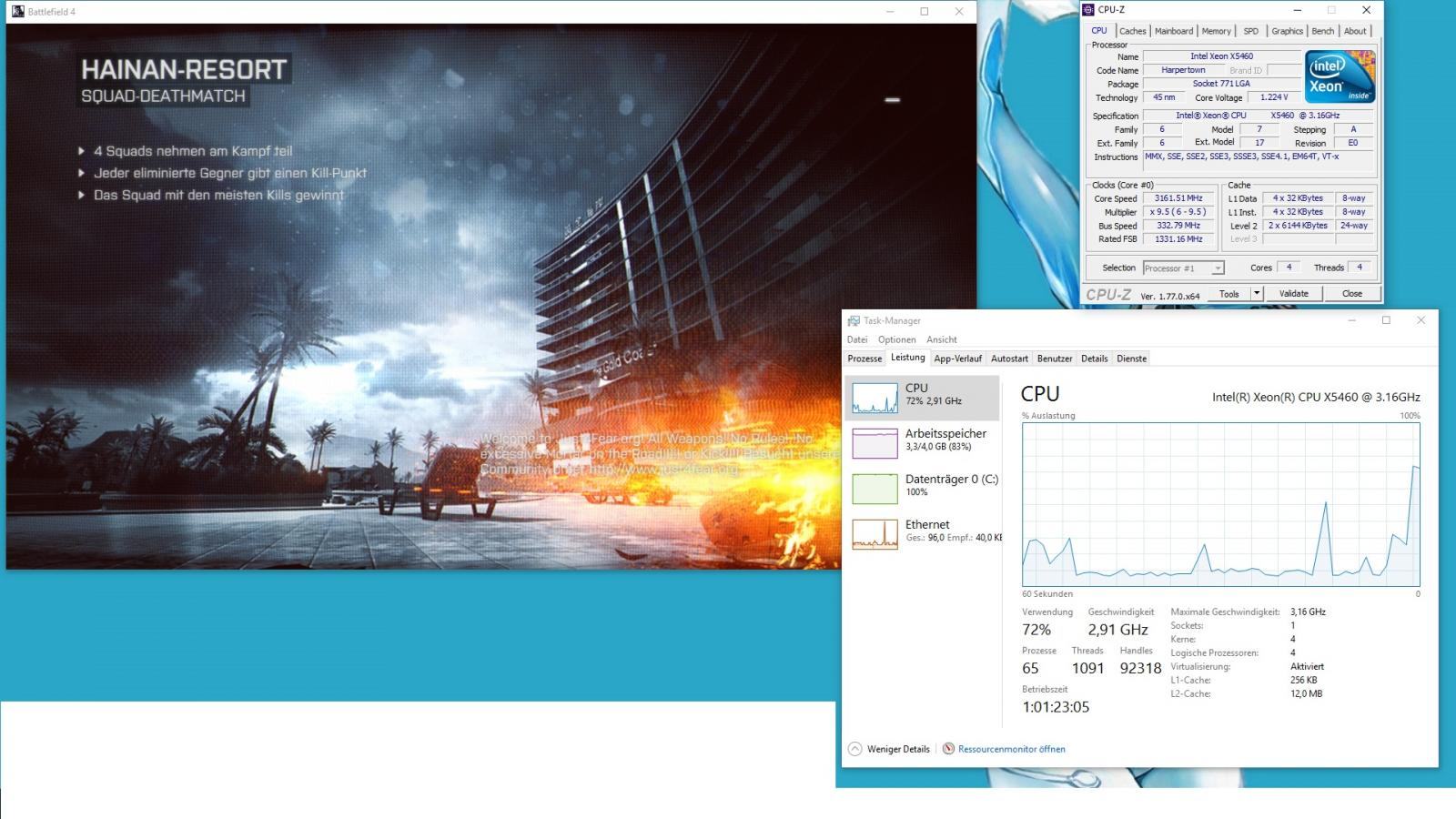
Task: Click the Core Voltage value '1.224 V'
Action: [x=1274, y=97]
